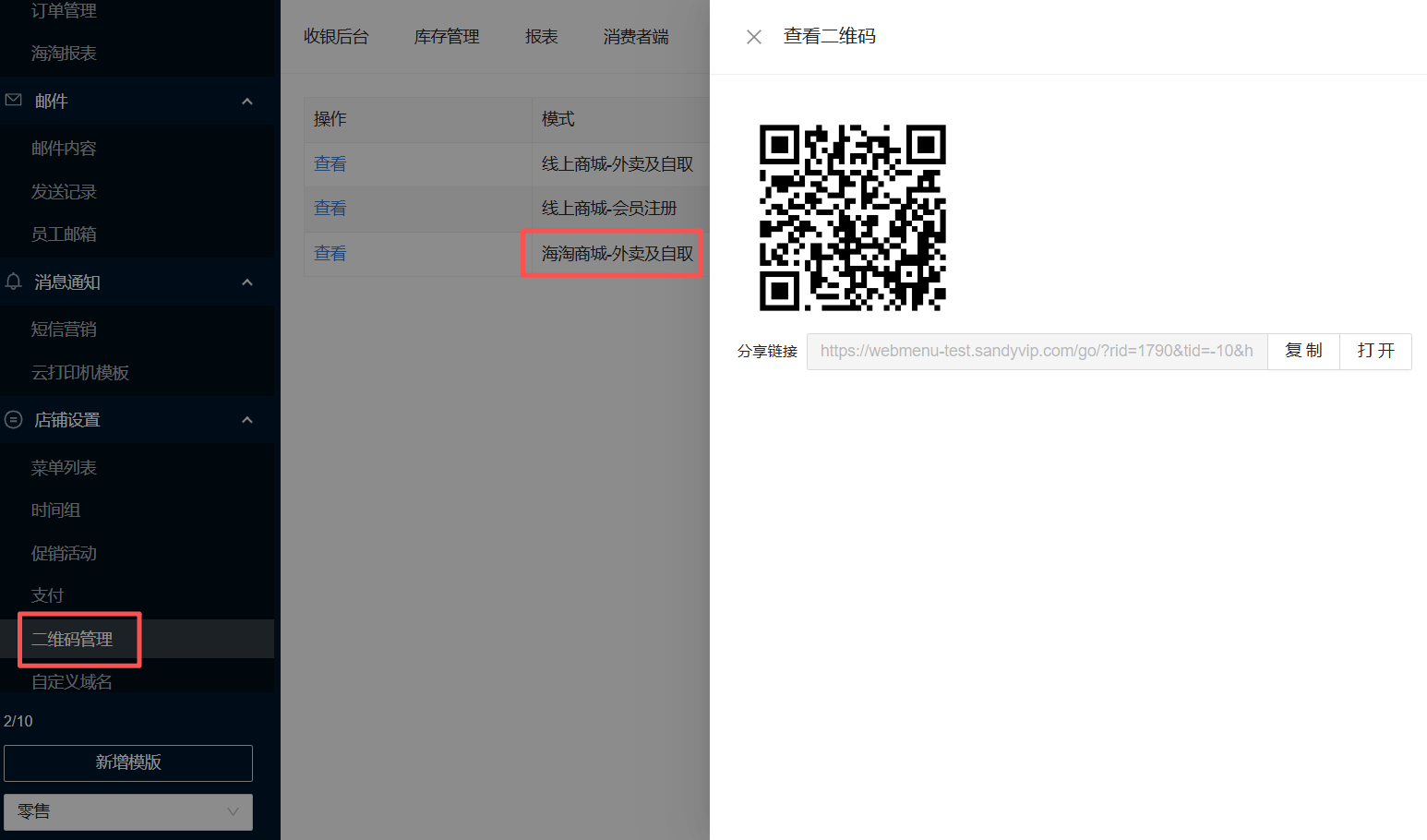Screen dimensions: 1427x840
Task: Collapse the 店铺设置 section chevron
Action: pyautogui.click(x=246, y=420)
